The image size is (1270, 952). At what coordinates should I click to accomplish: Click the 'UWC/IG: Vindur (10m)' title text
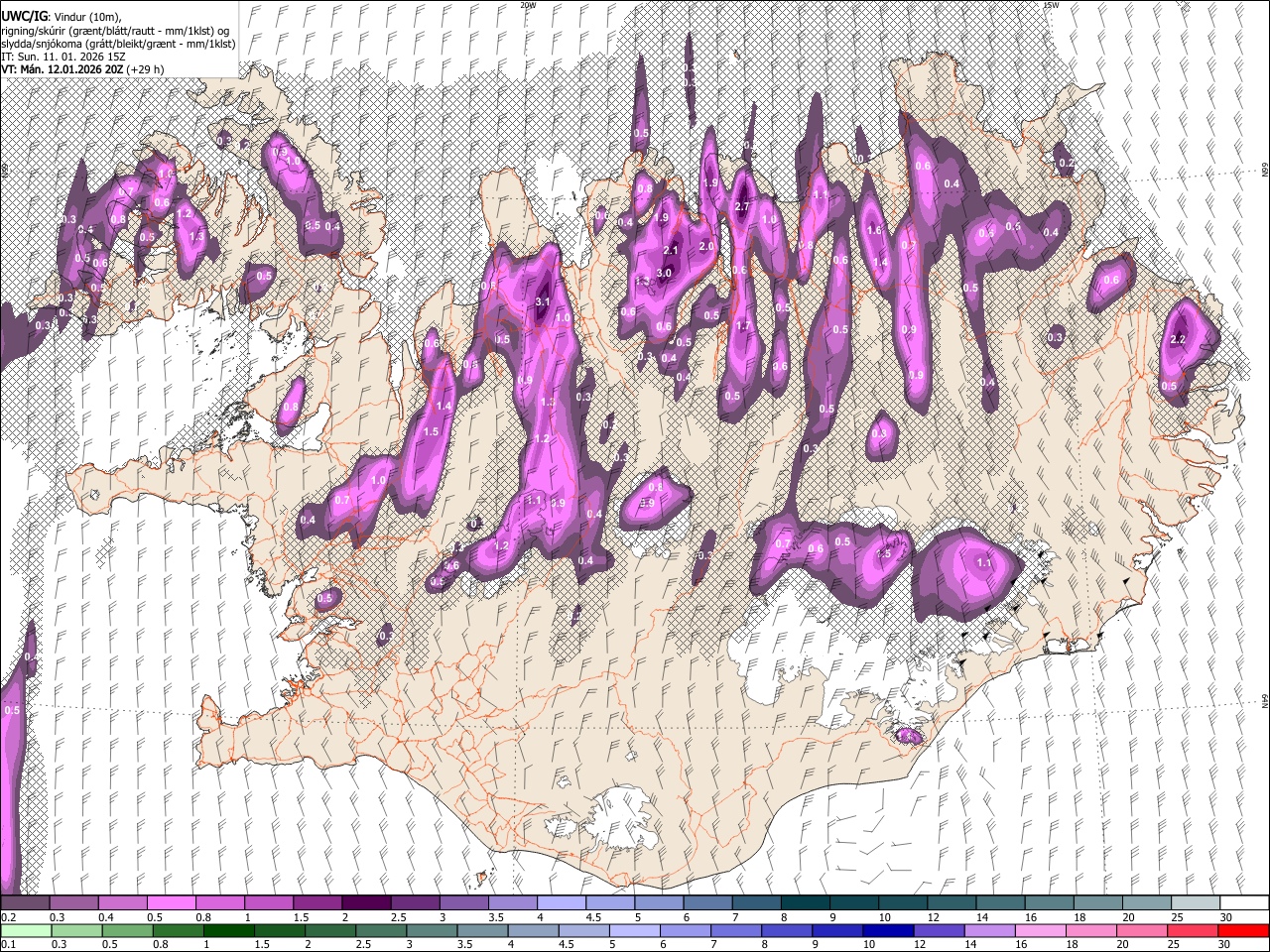coord(61,17)
